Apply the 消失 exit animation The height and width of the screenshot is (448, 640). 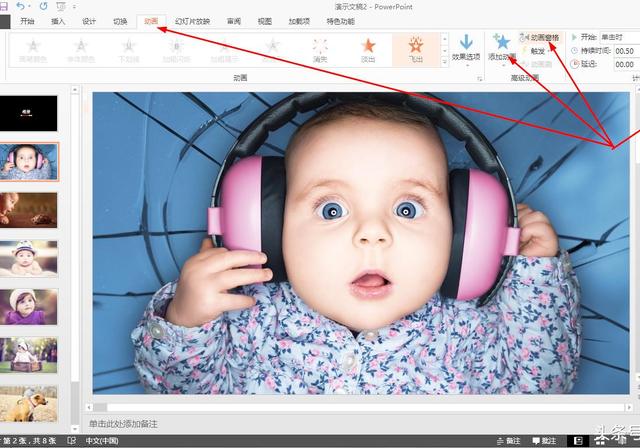pos(320,51)
